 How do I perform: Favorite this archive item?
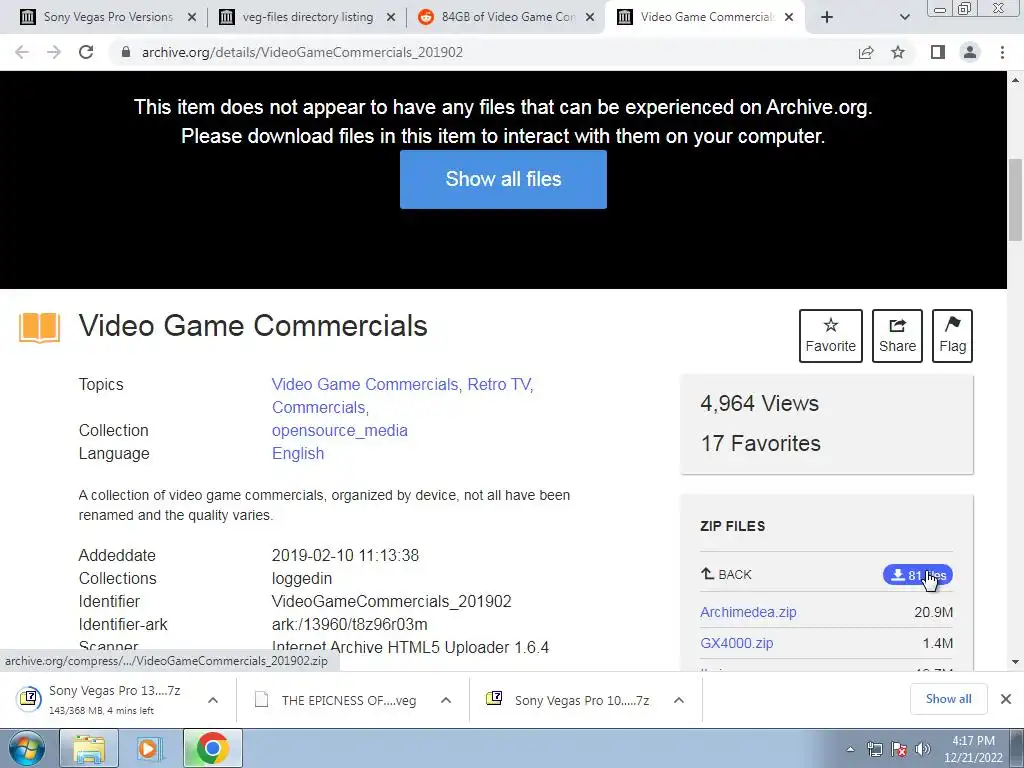(830, 336)
